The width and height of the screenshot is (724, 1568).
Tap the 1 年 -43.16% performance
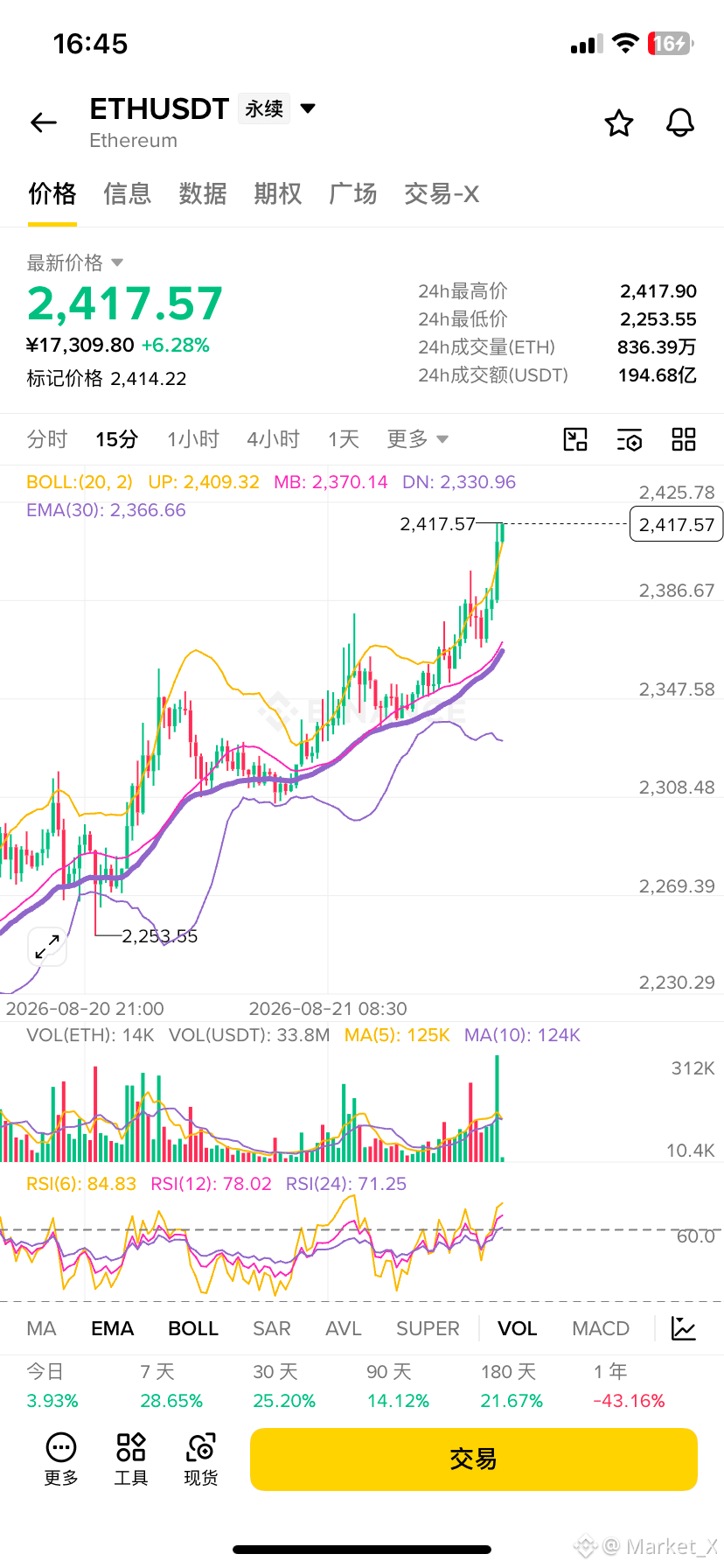pos(629,1386)
